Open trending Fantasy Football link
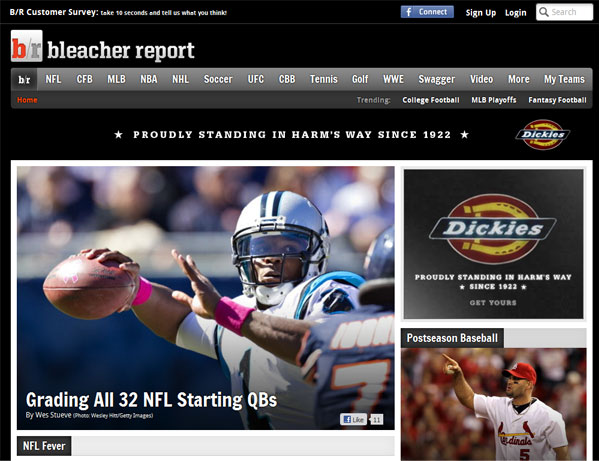The image size is (600, 461). (558, 100)
